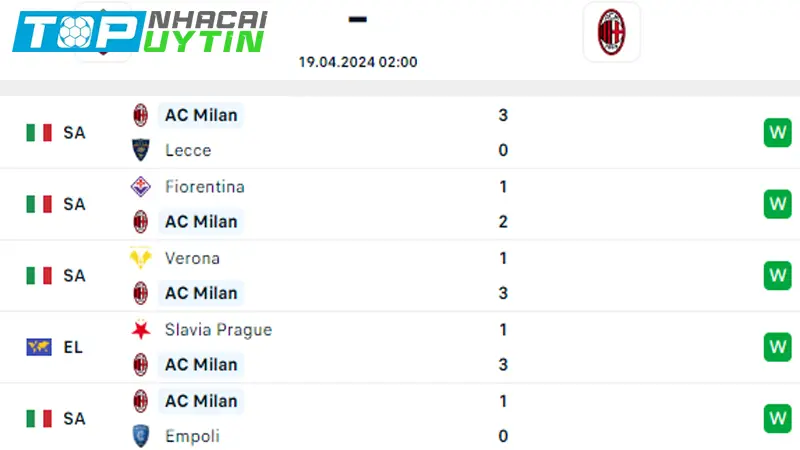Click the Italian flag beside the Lecce match

tap(39, 132)
